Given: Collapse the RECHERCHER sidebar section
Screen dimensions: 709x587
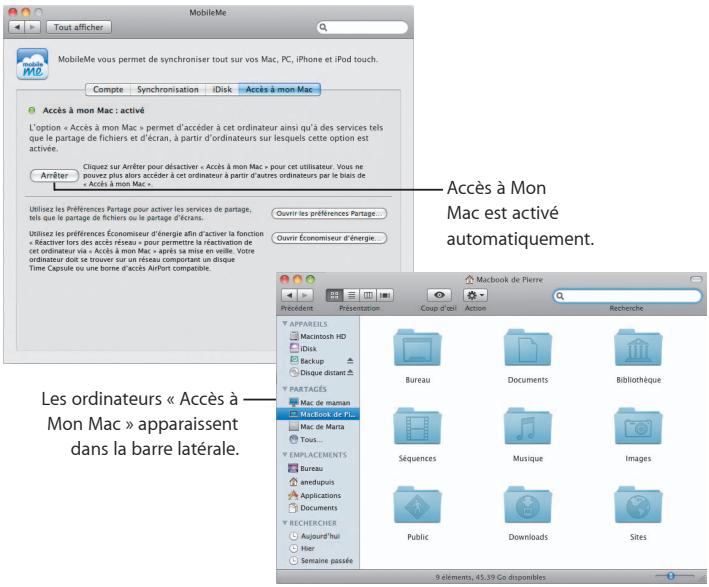Looking at the screenshot, I should 285,523.
